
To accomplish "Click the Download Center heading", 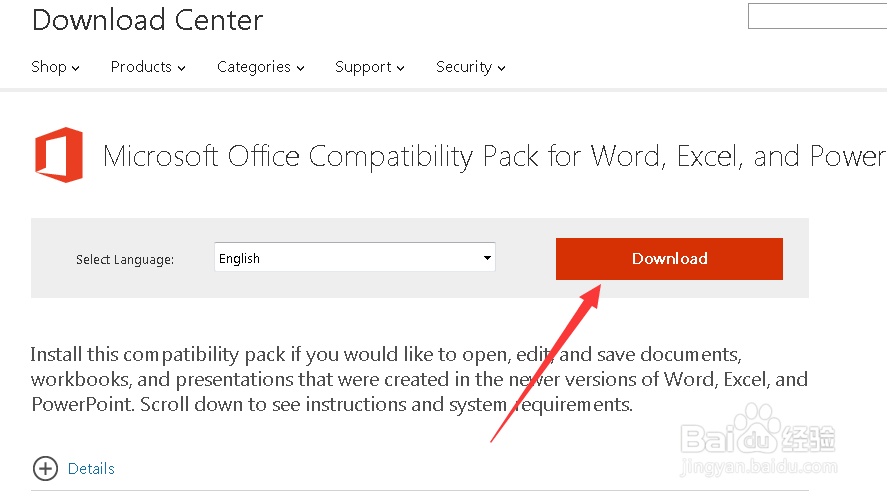I will click(148, 19).
